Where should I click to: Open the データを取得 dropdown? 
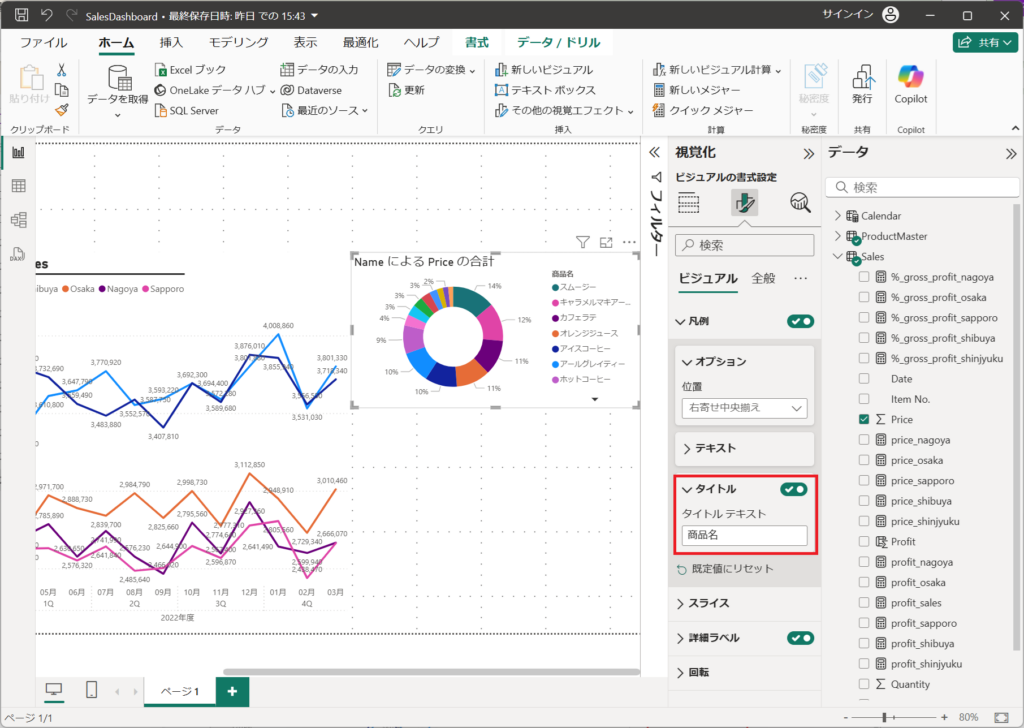pyautogui.click(x=118, y=92)
